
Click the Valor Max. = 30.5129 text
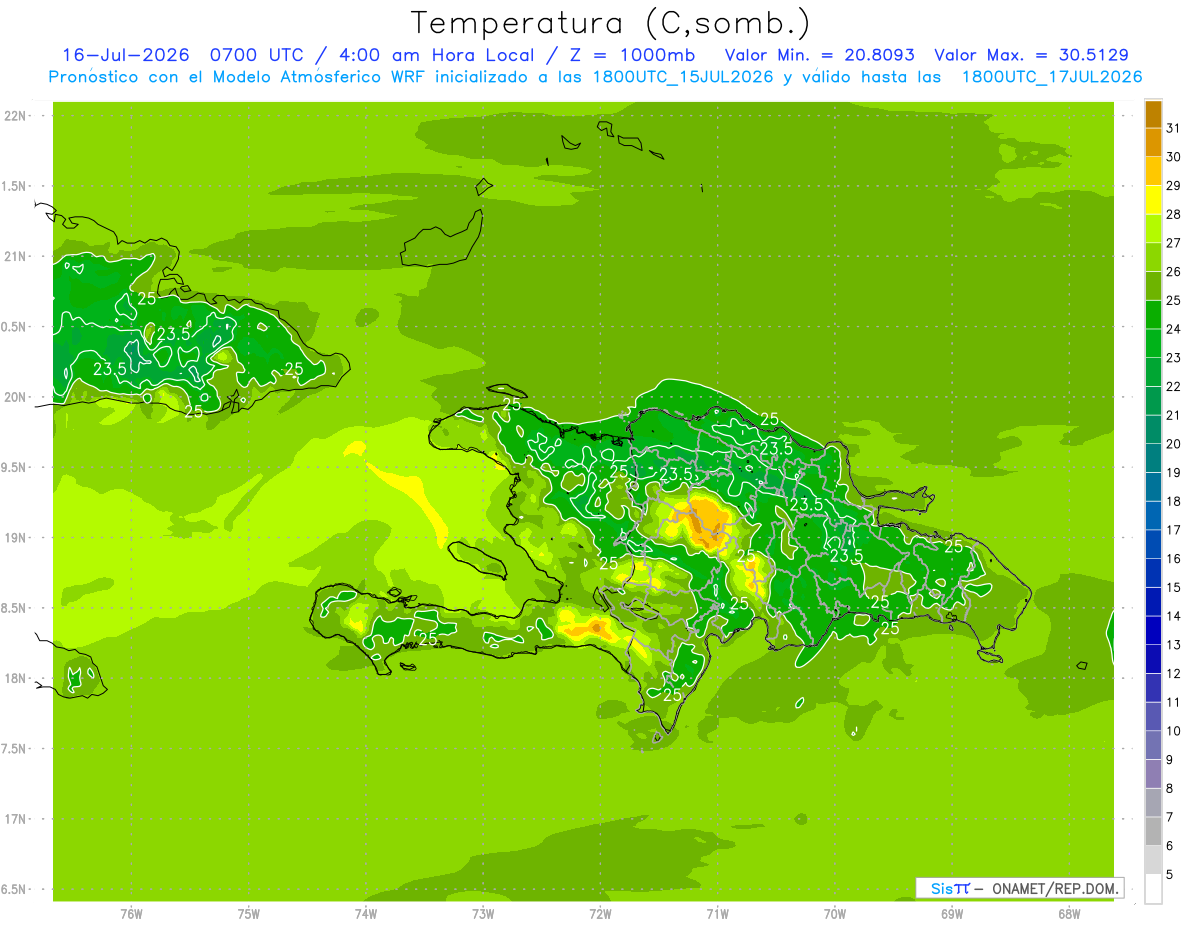pyautogui.click(x=1031, y=55)
